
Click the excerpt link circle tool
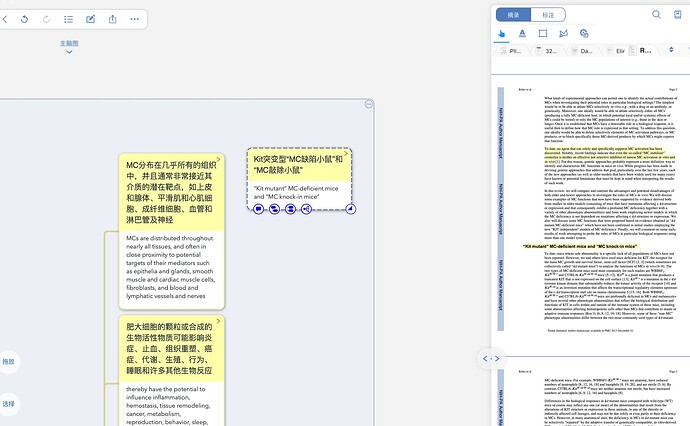(584, 33)
